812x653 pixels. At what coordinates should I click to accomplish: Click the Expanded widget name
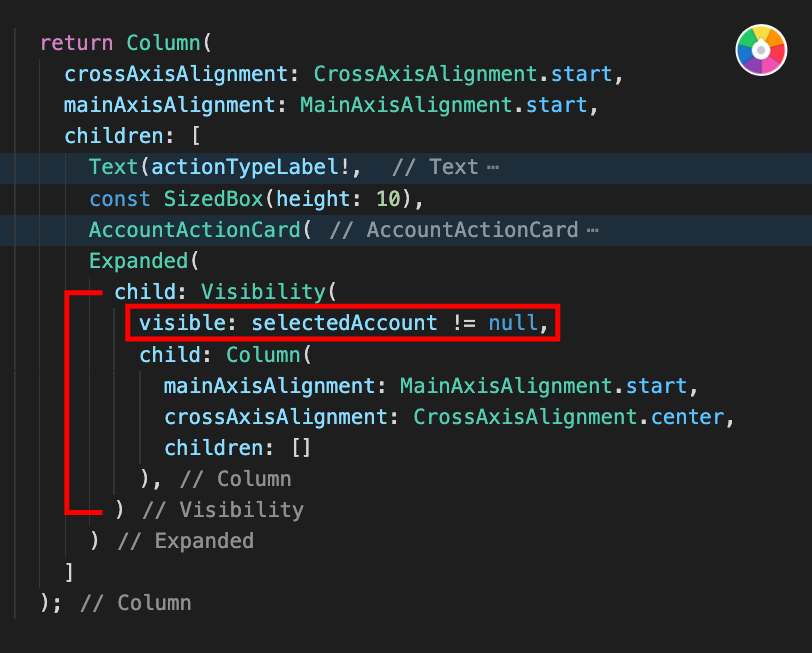pos(138,261)
